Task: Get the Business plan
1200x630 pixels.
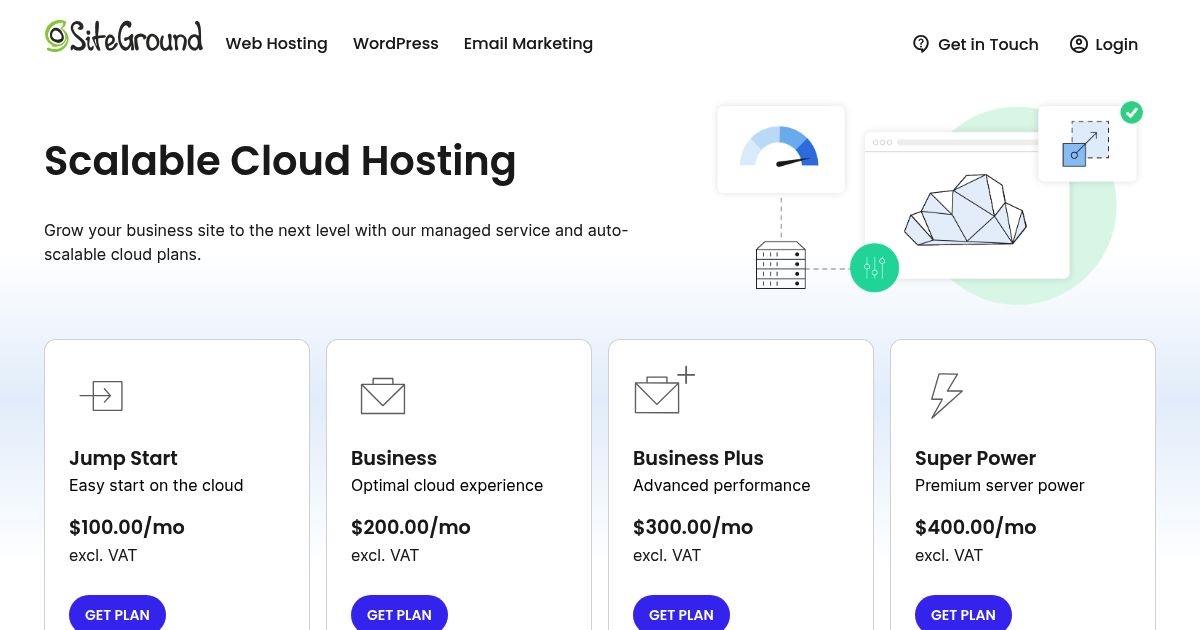Action: pos(399,614)
